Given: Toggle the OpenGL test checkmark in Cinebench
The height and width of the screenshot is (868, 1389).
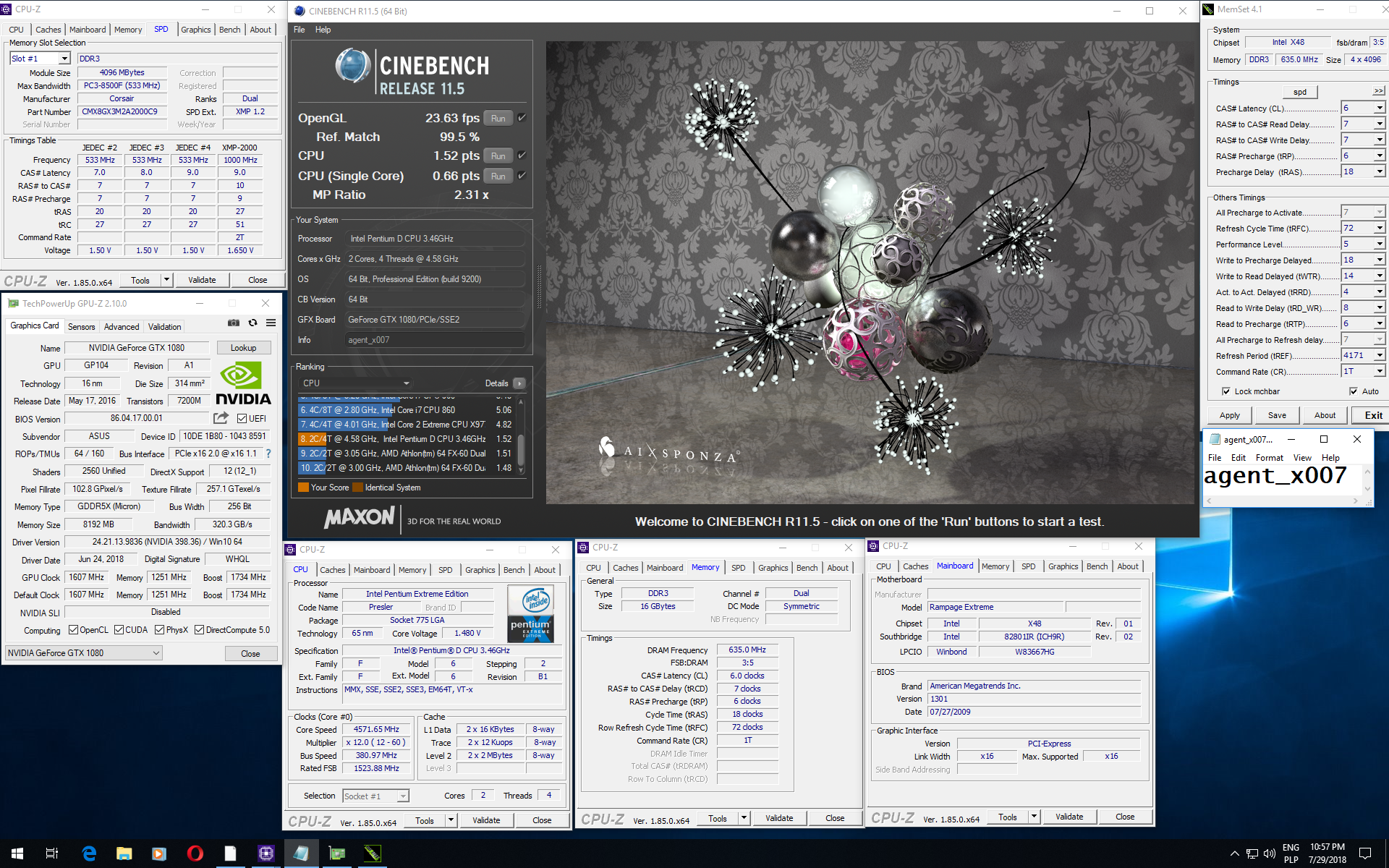Looking at the screenshot, I should [522, 117].
